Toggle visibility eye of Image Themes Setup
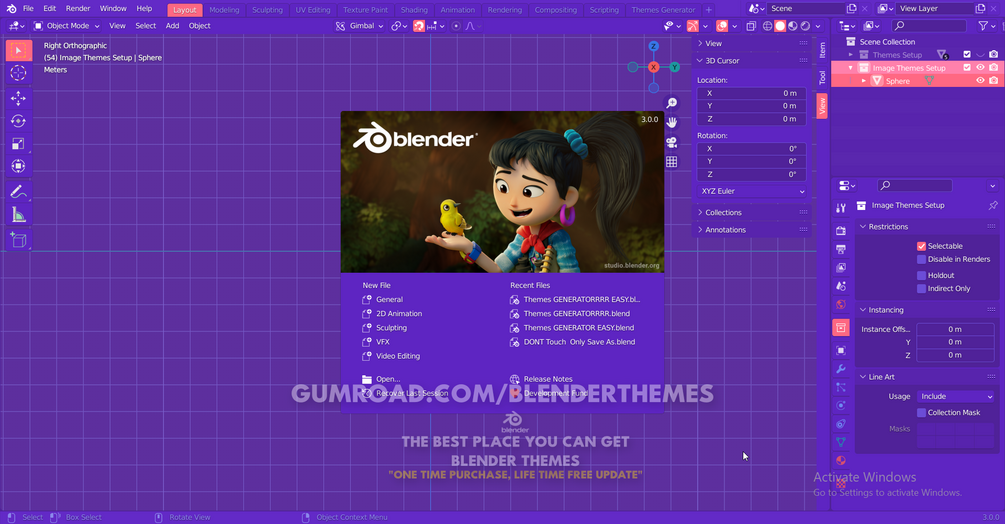 coord(980,68)
